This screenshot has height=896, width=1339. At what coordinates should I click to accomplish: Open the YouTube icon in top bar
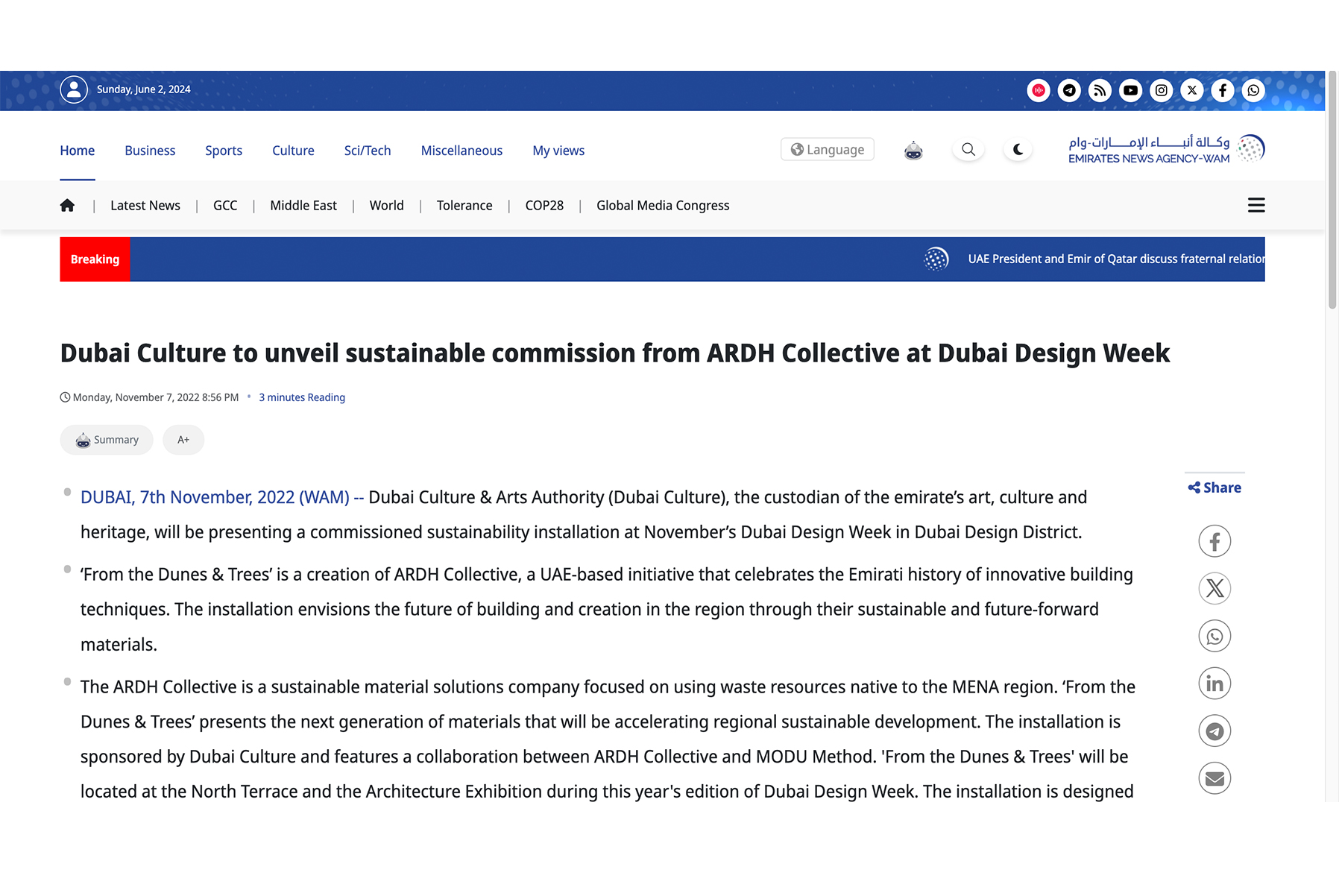click(1130, 90)
